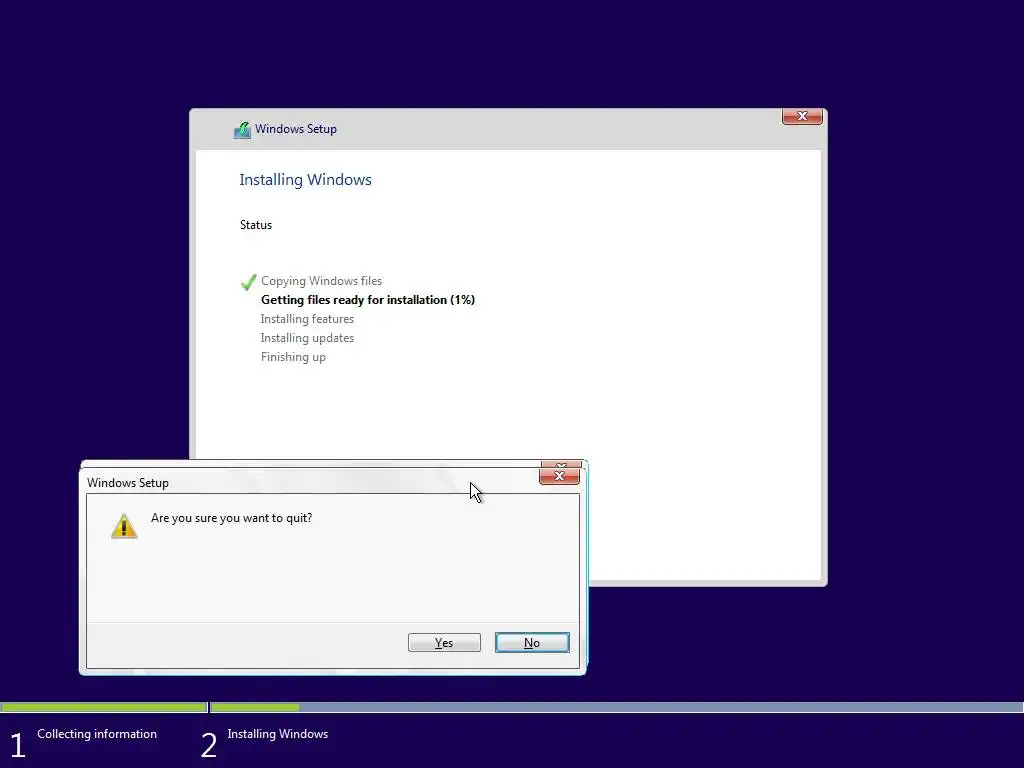The image size is (1024, 768).
Task: Click the Collecting information progress bar
Action: tap(104, 707)
